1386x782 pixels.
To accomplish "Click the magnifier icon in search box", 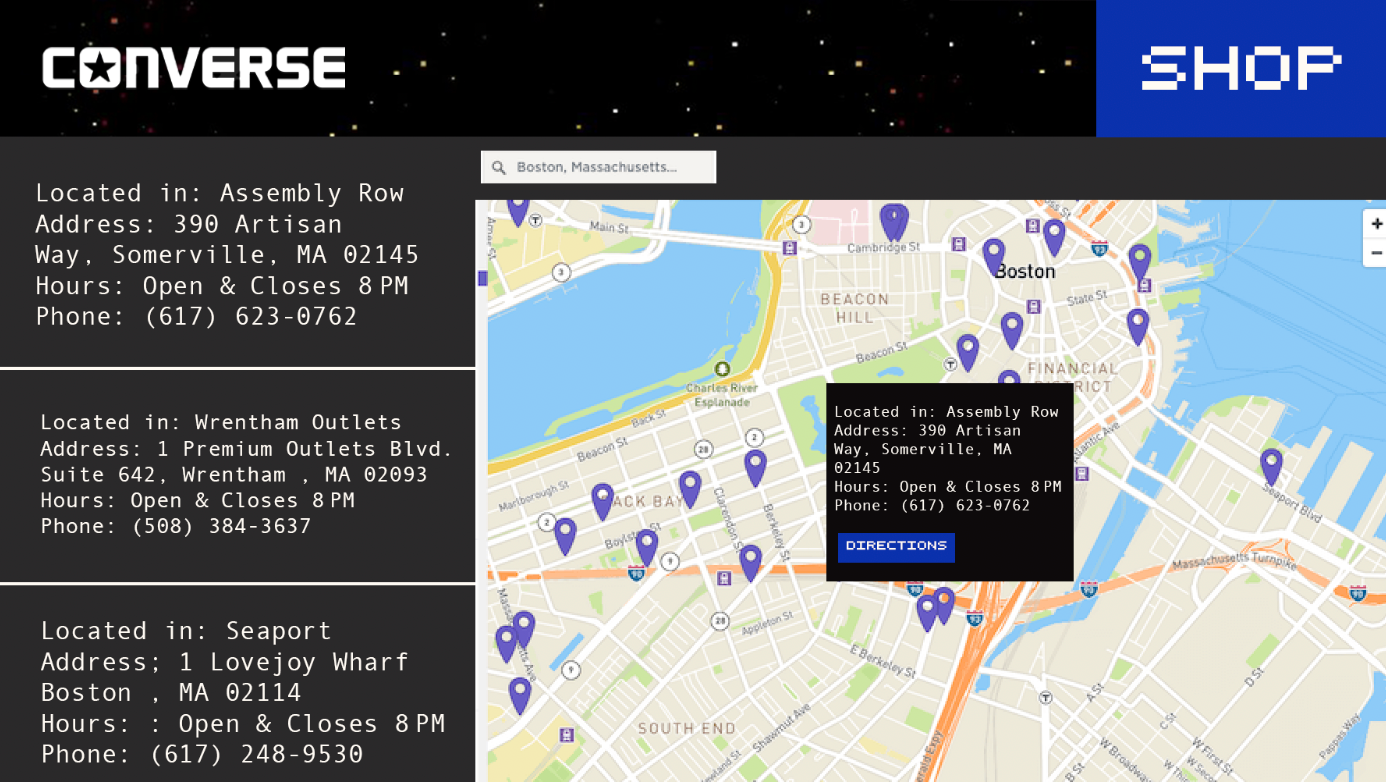I will (x=499, y=167).
